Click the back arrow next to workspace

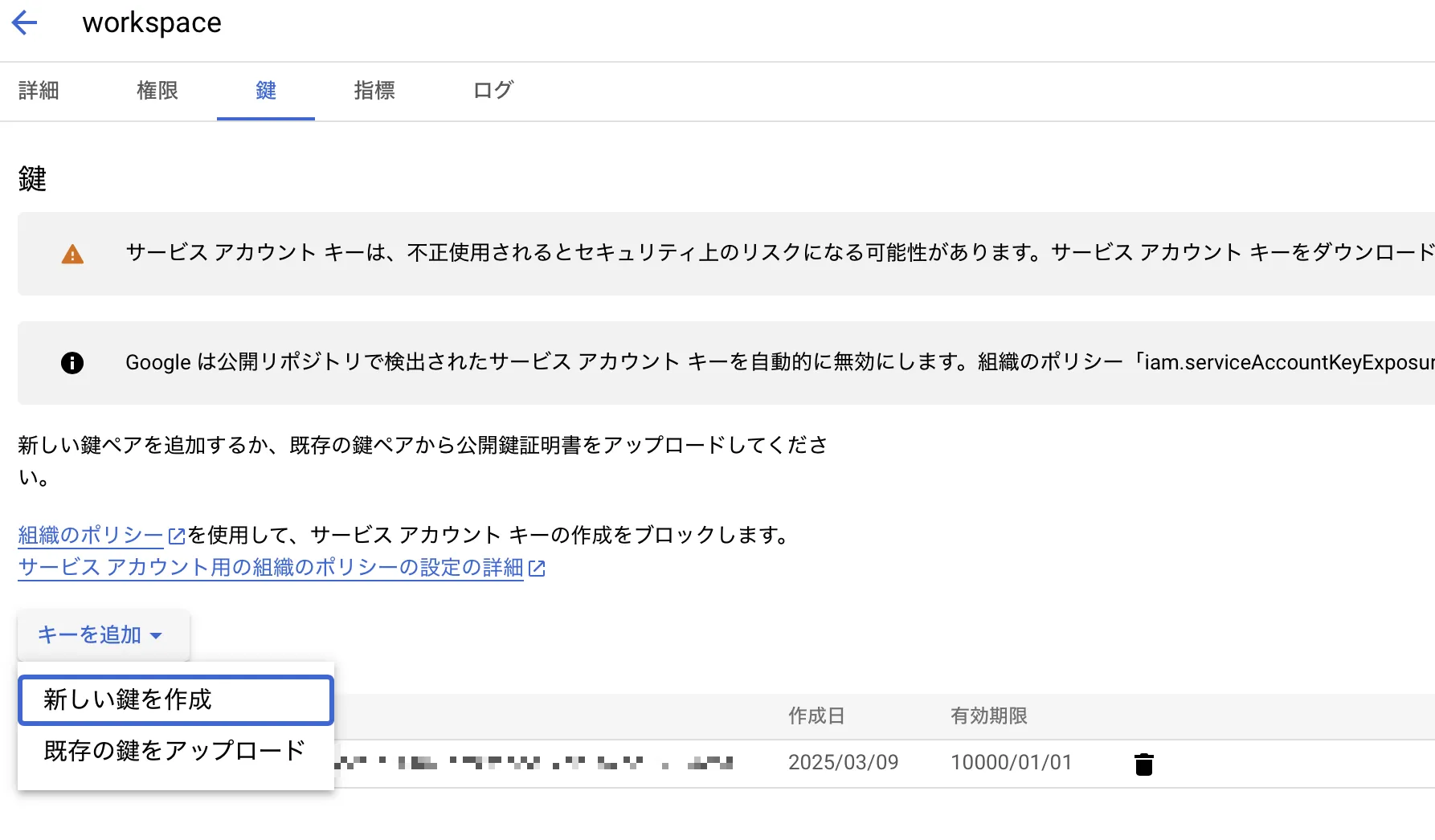pos(25,22)
